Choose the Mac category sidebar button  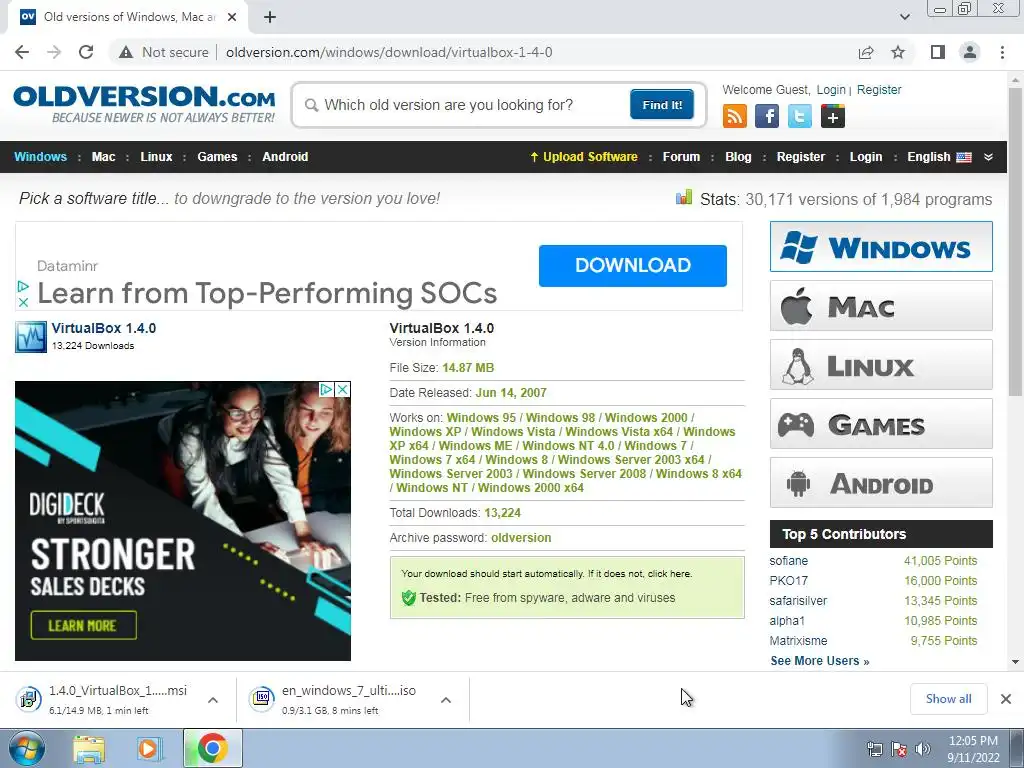coord(880,306)
